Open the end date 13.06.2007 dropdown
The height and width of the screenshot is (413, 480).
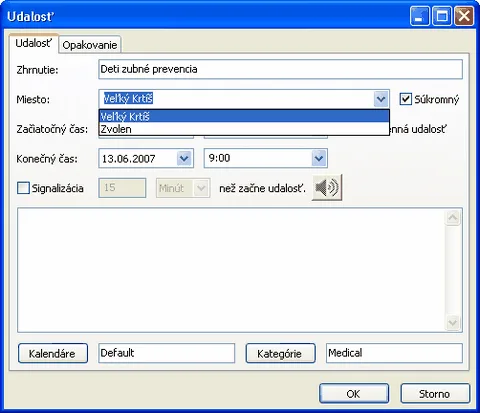(184, 158)
